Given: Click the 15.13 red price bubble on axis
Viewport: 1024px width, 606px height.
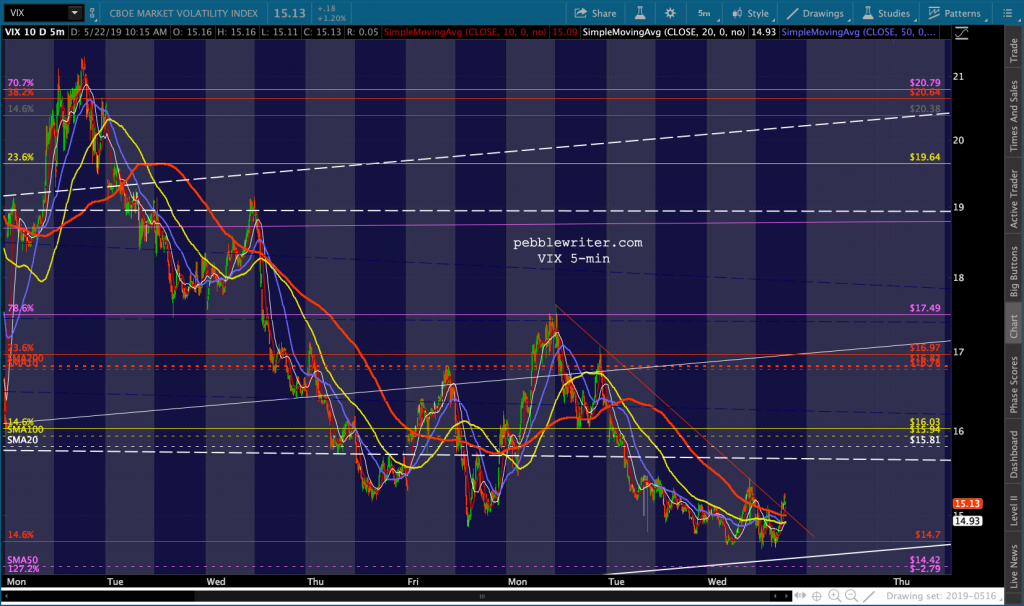Looking at the screenshot, I should pyautogui.click(x=967, y=503).
